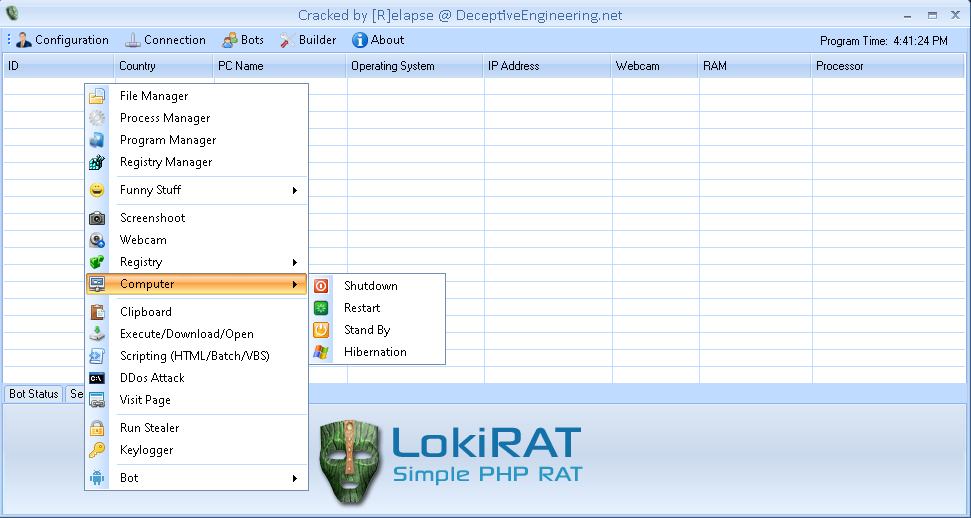Select the Registry Manager icon
Image resolution: width=971 pixels, height=518 pixels.
point(97,162)
